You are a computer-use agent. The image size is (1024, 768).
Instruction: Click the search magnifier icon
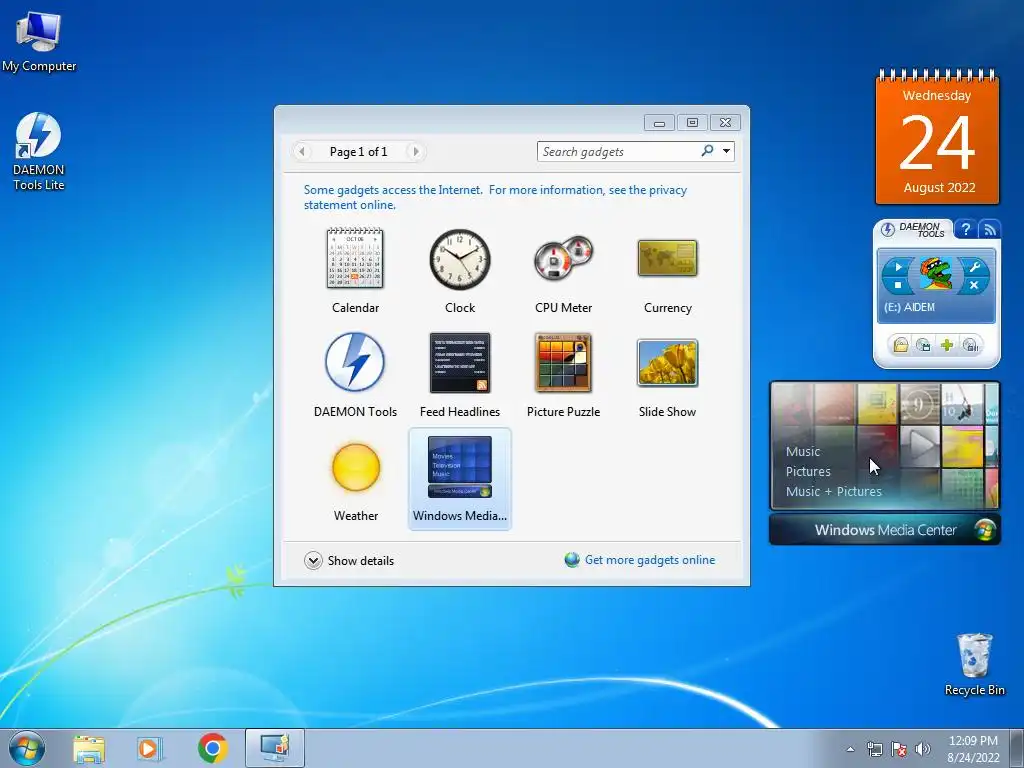click(x=707, y=151)
